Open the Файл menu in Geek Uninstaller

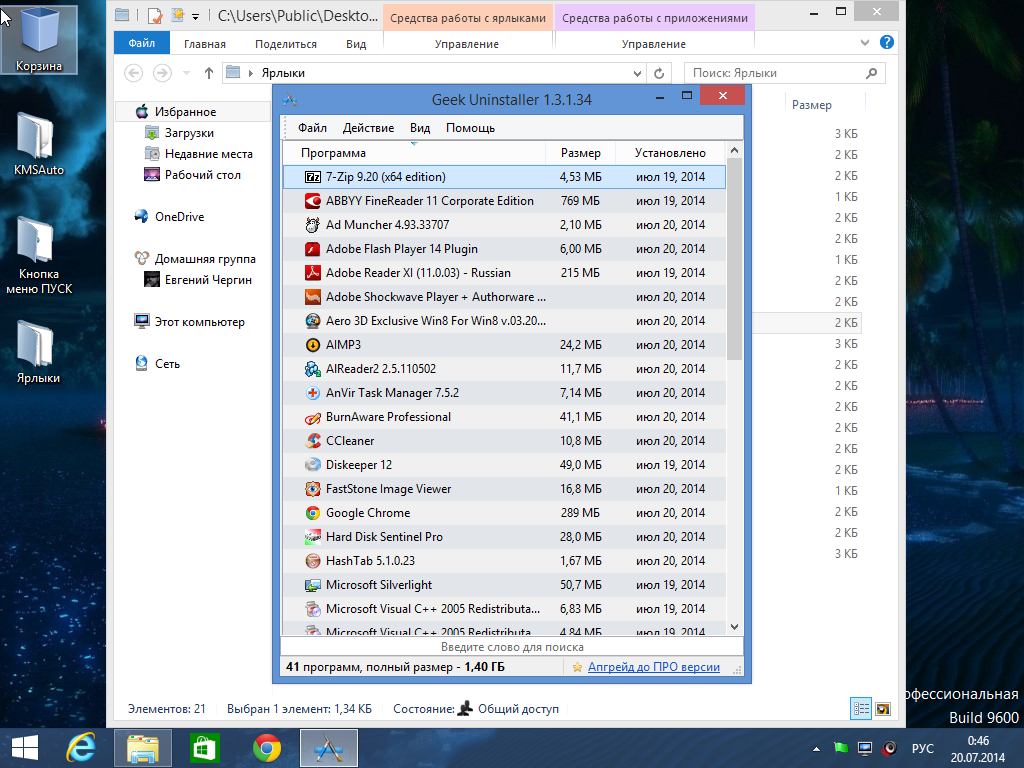(312, 128)
